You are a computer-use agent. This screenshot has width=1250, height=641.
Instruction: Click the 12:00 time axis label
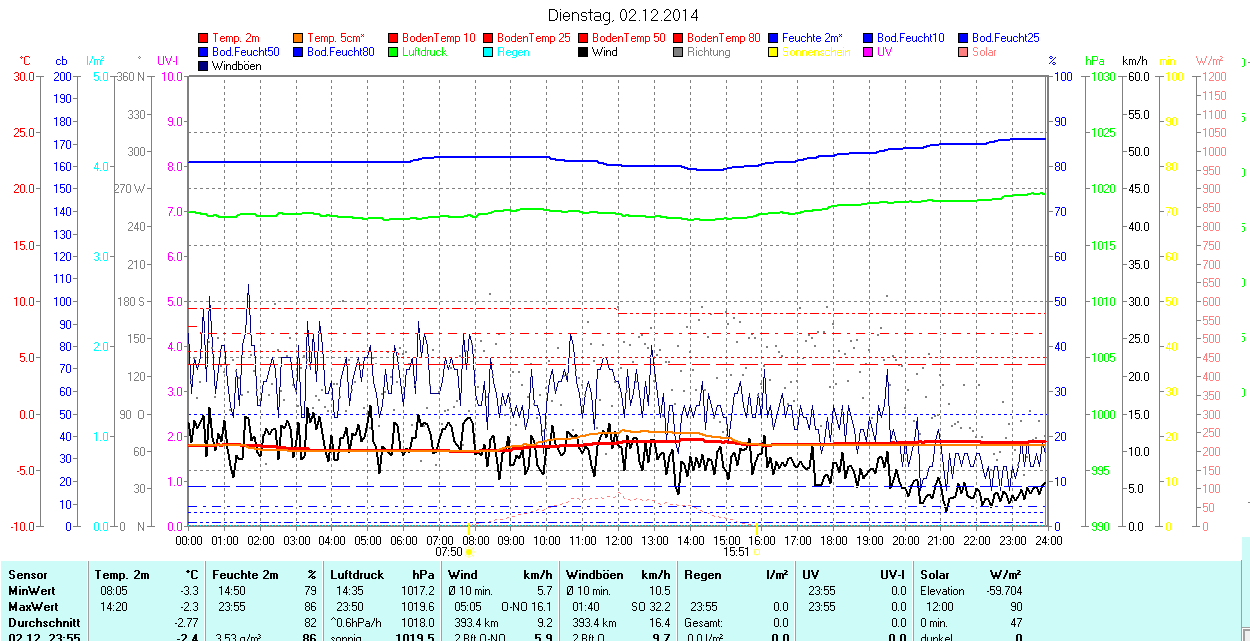(618, 540)
